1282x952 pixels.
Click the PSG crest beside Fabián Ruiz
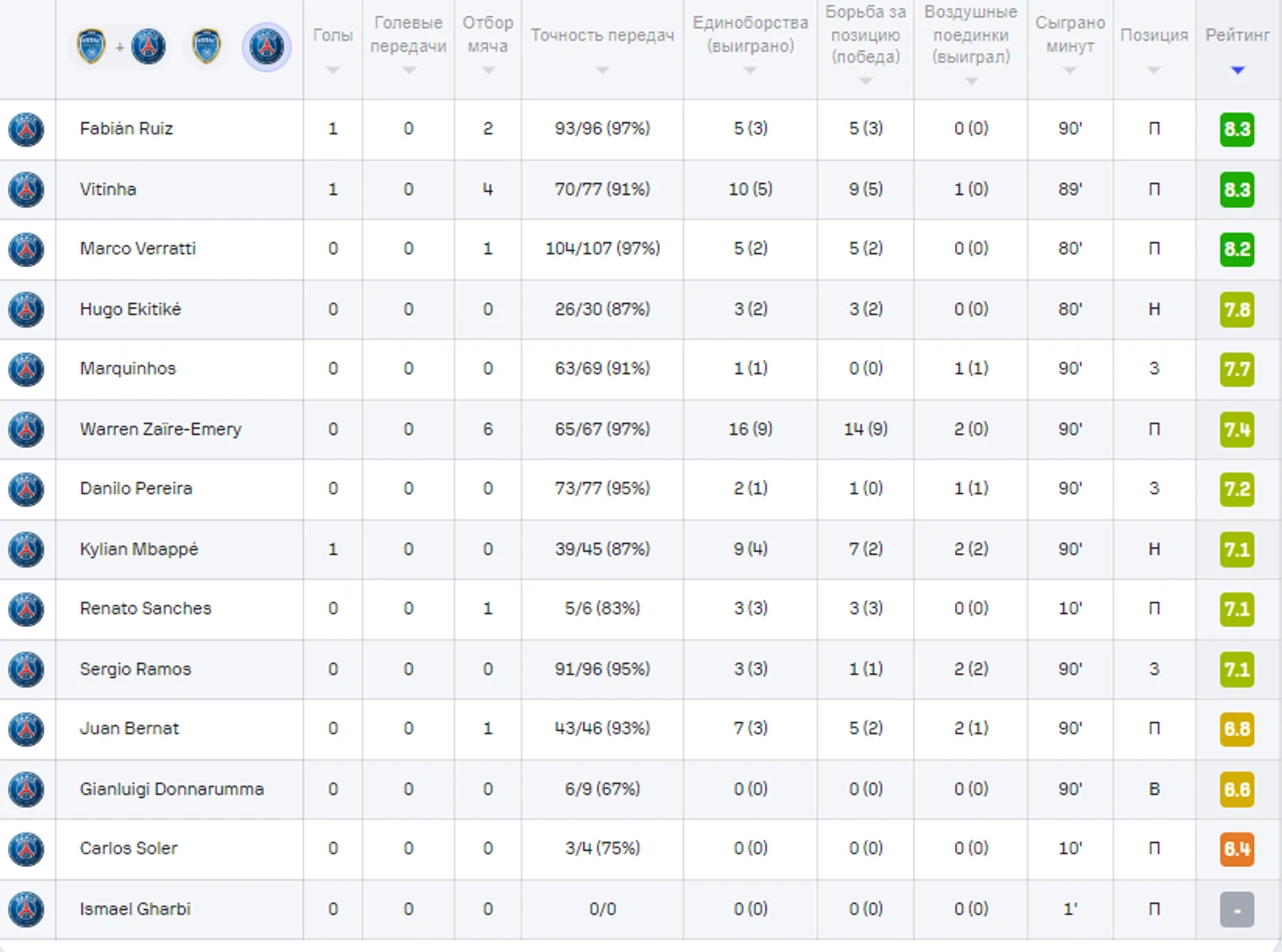point(26,129)
